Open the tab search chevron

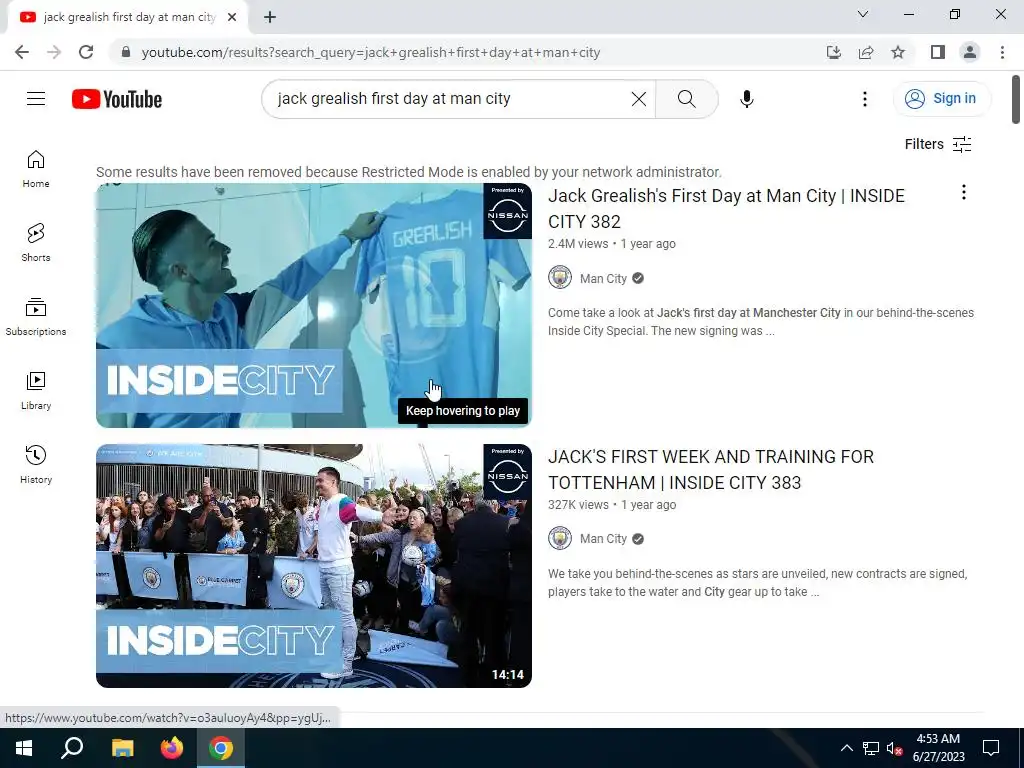[x=863, y=14]
